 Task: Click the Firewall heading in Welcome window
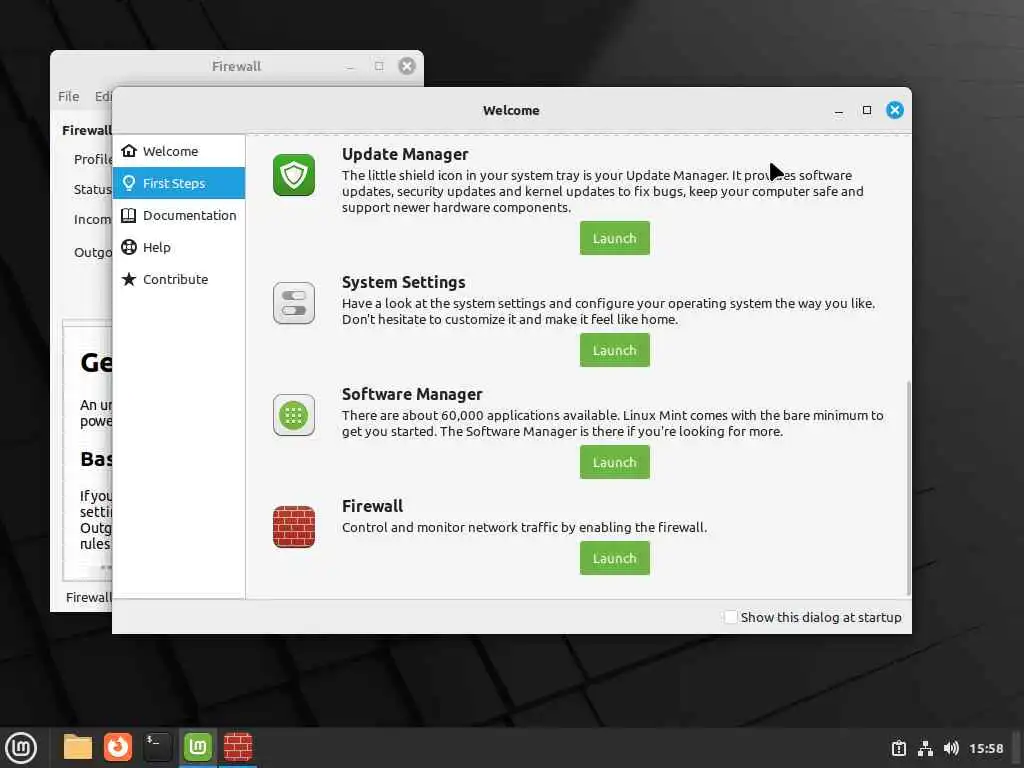pos(372,506)
